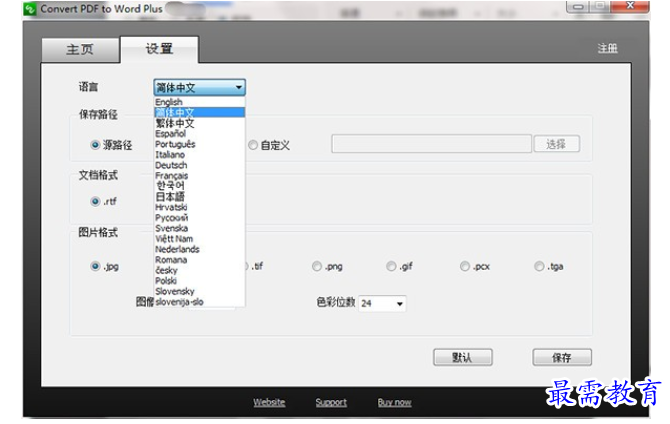The image size is (670, 424).
Task: Choose 繁体中文 from the language list
Action: (200, 123)
